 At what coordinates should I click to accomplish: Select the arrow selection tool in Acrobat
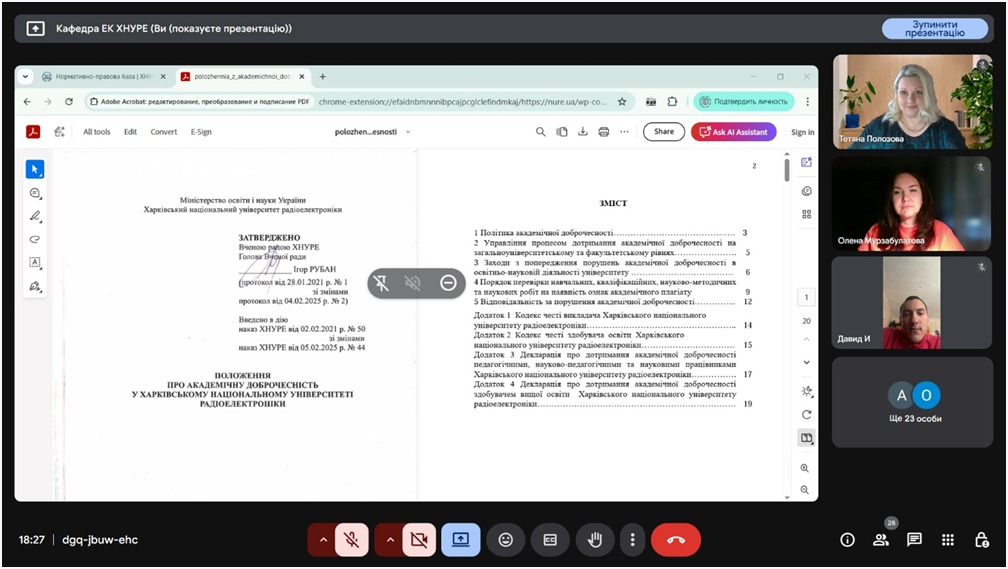pos(35,169)
